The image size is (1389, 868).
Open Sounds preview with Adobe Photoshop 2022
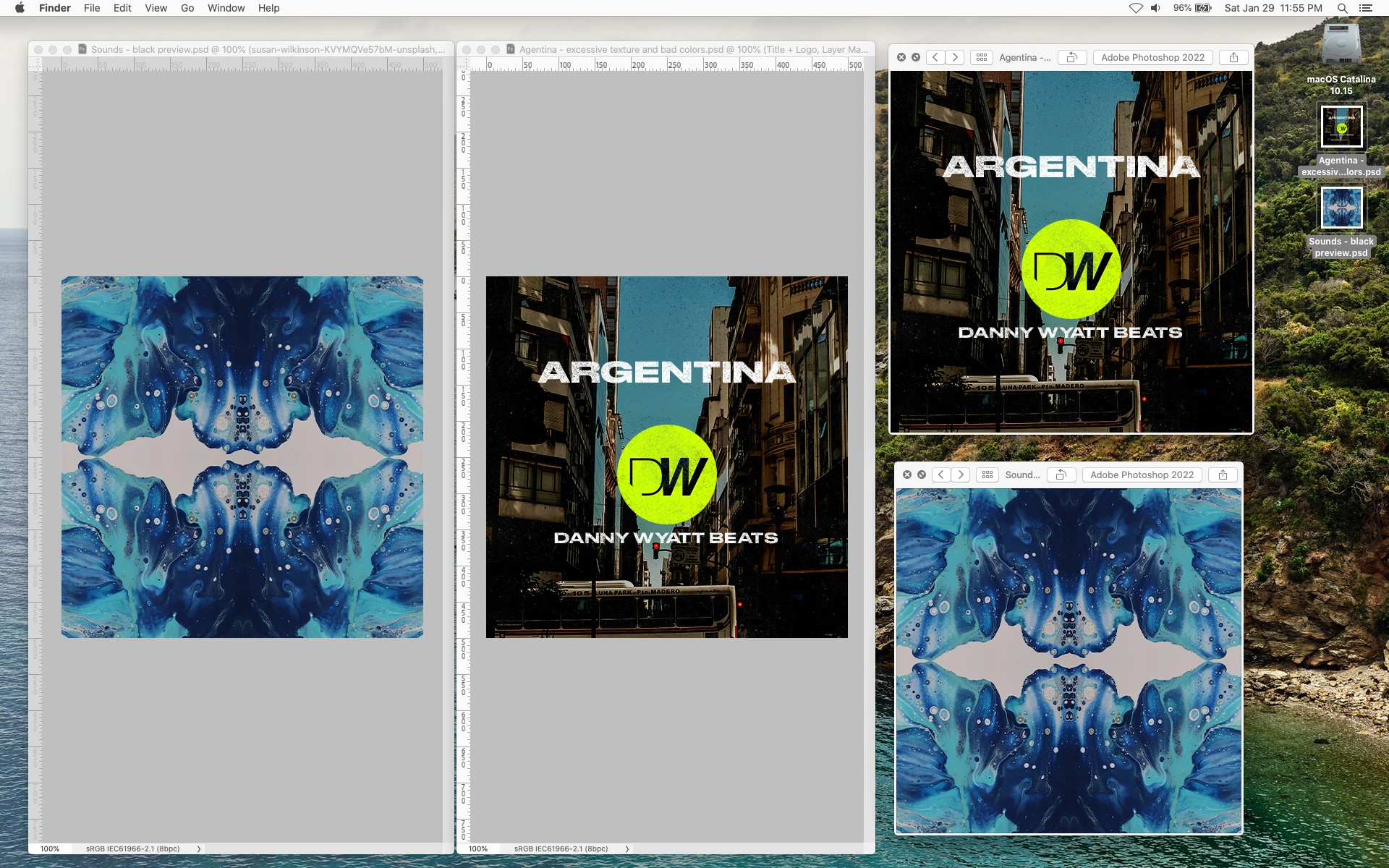click(x=1142, y=475)
